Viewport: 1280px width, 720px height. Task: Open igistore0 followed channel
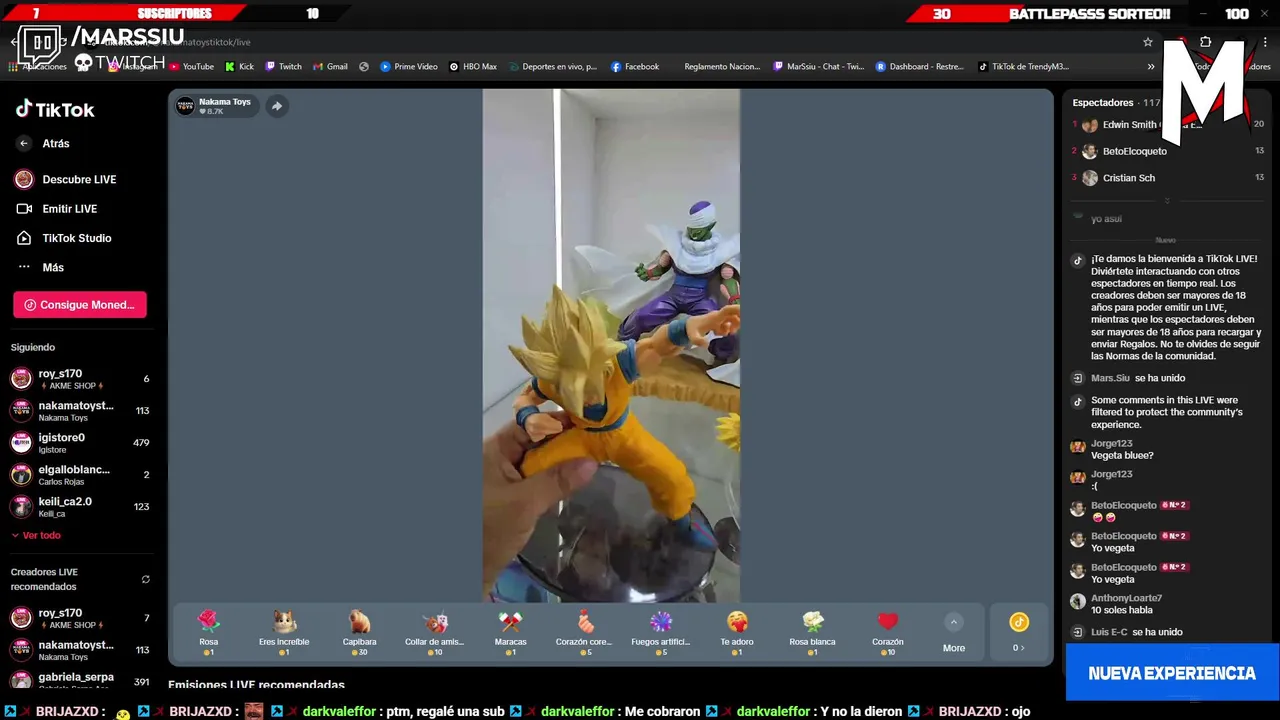80,443
